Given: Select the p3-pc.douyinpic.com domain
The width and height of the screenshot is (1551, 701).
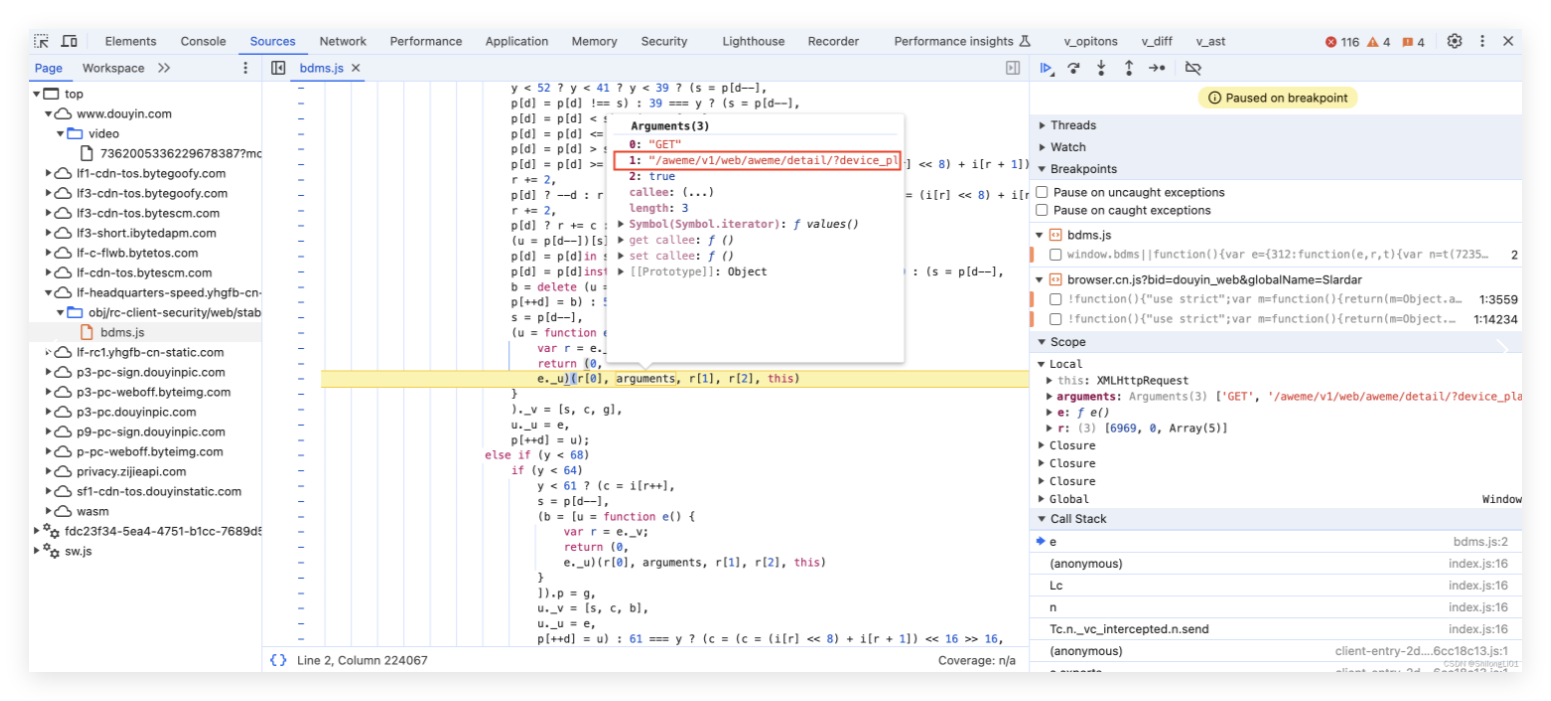Looking at the screenshot, I should click(x=138, y=412).
